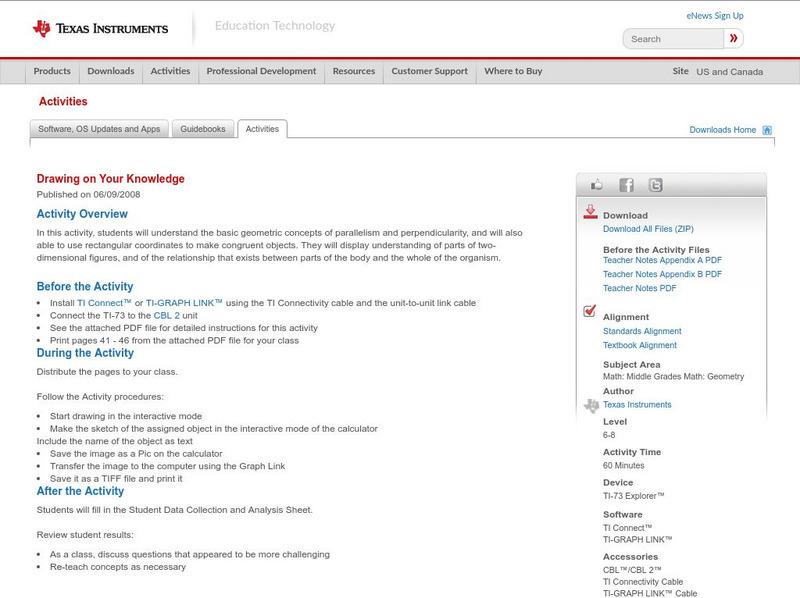800x598 pixels.
Task: Click Texas Instruments author link
Action: click(637, 405)
